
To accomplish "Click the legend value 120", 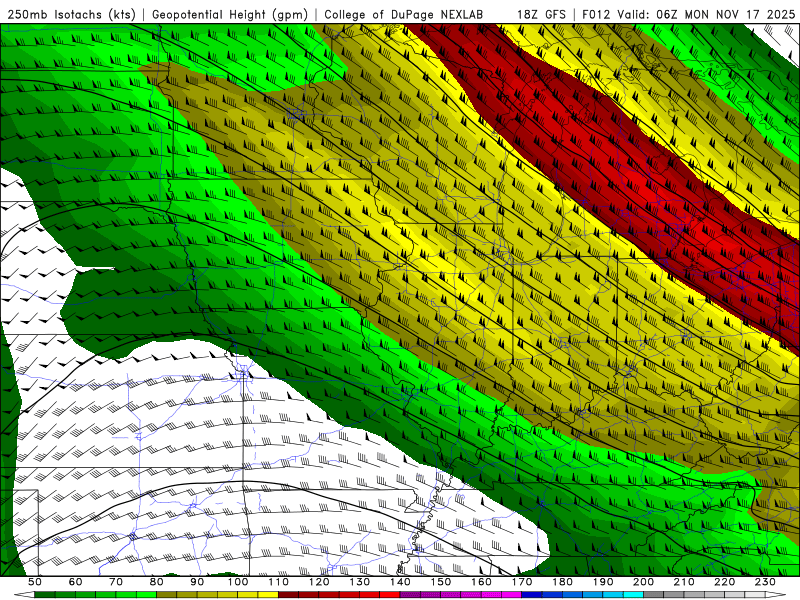I will coord(319,582).
